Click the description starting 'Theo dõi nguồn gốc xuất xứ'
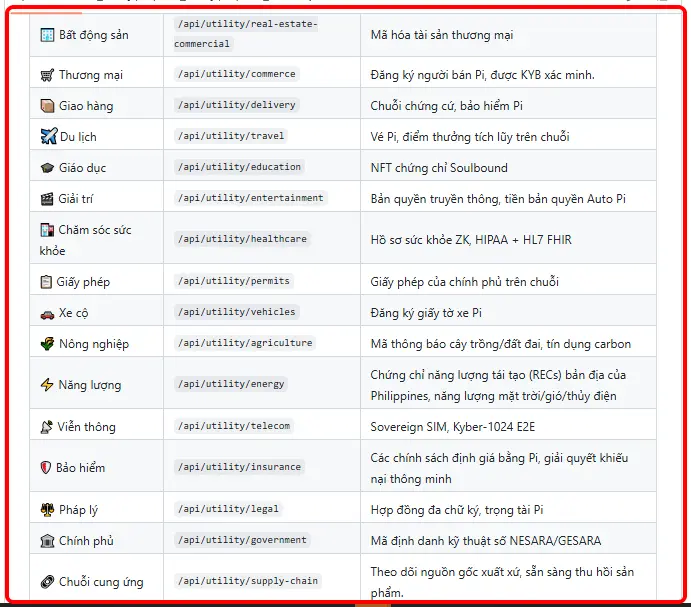 tap(502, 582)
